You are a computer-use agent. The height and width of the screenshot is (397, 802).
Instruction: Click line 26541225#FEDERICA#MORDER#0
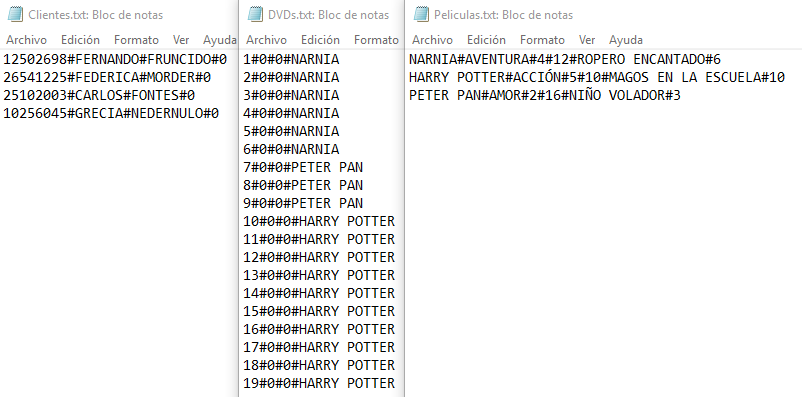107,78
